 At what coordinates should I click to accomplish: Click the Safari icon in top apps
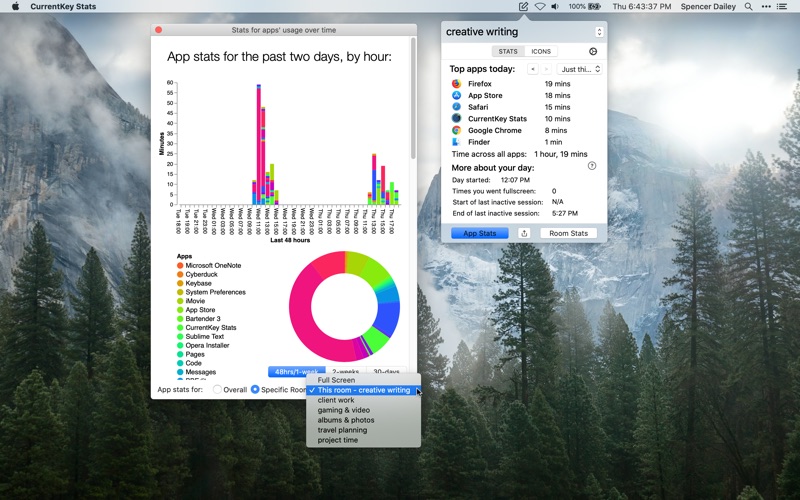pyautogui.click(x=456, y=107)
